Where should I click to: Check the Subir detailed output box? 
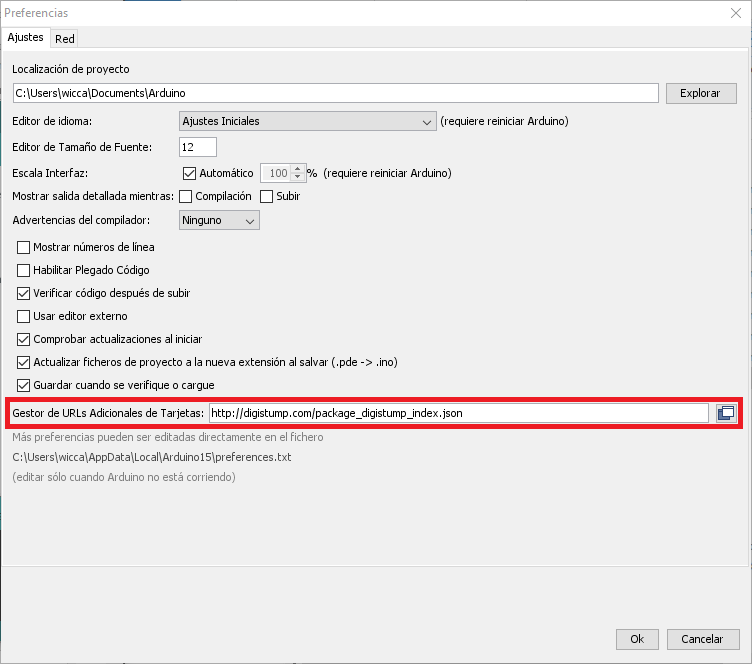point(267,196)
